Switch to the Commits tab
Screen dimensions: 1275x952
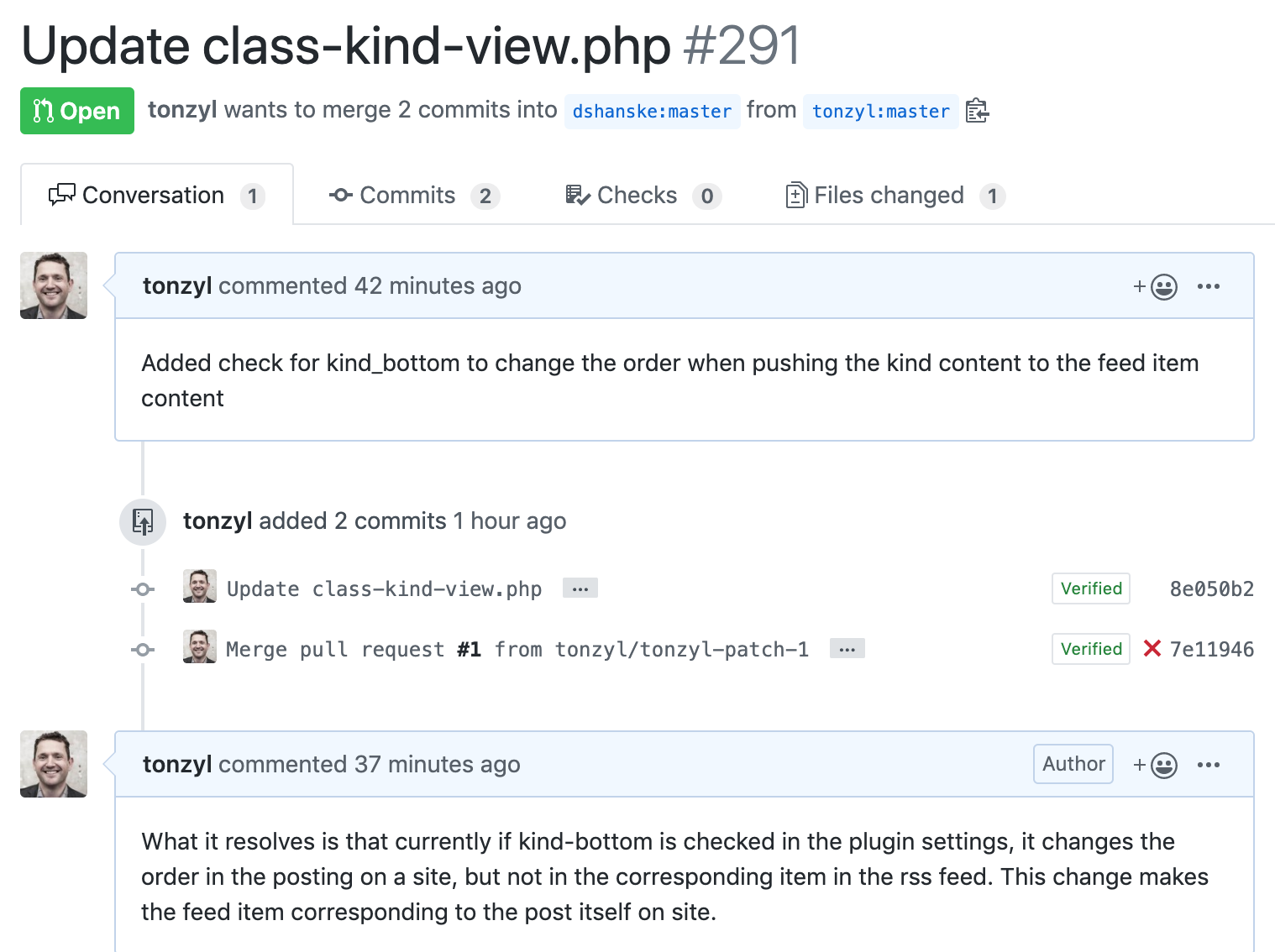click(x=414, y=196)
